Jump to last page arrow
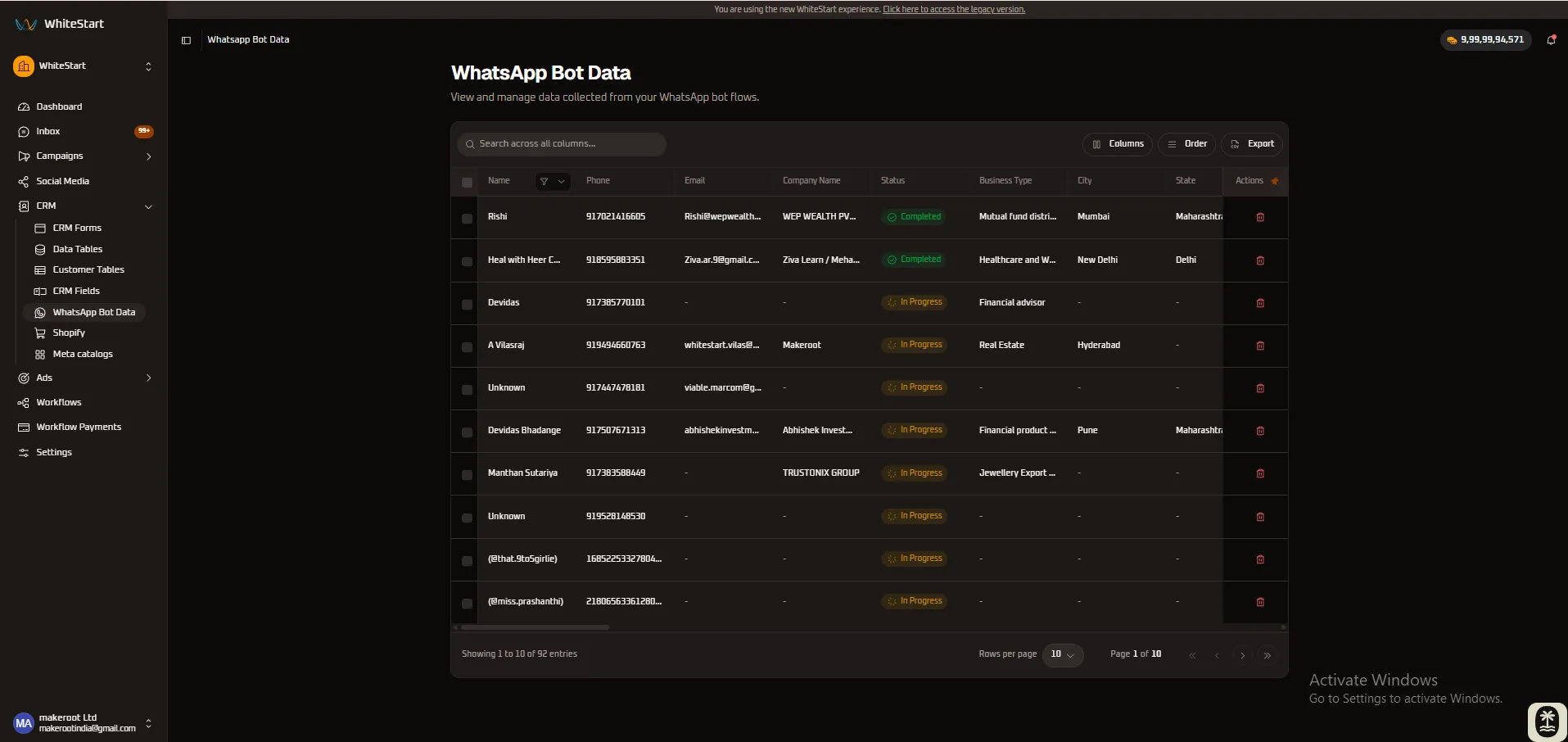 point(1268,655)
